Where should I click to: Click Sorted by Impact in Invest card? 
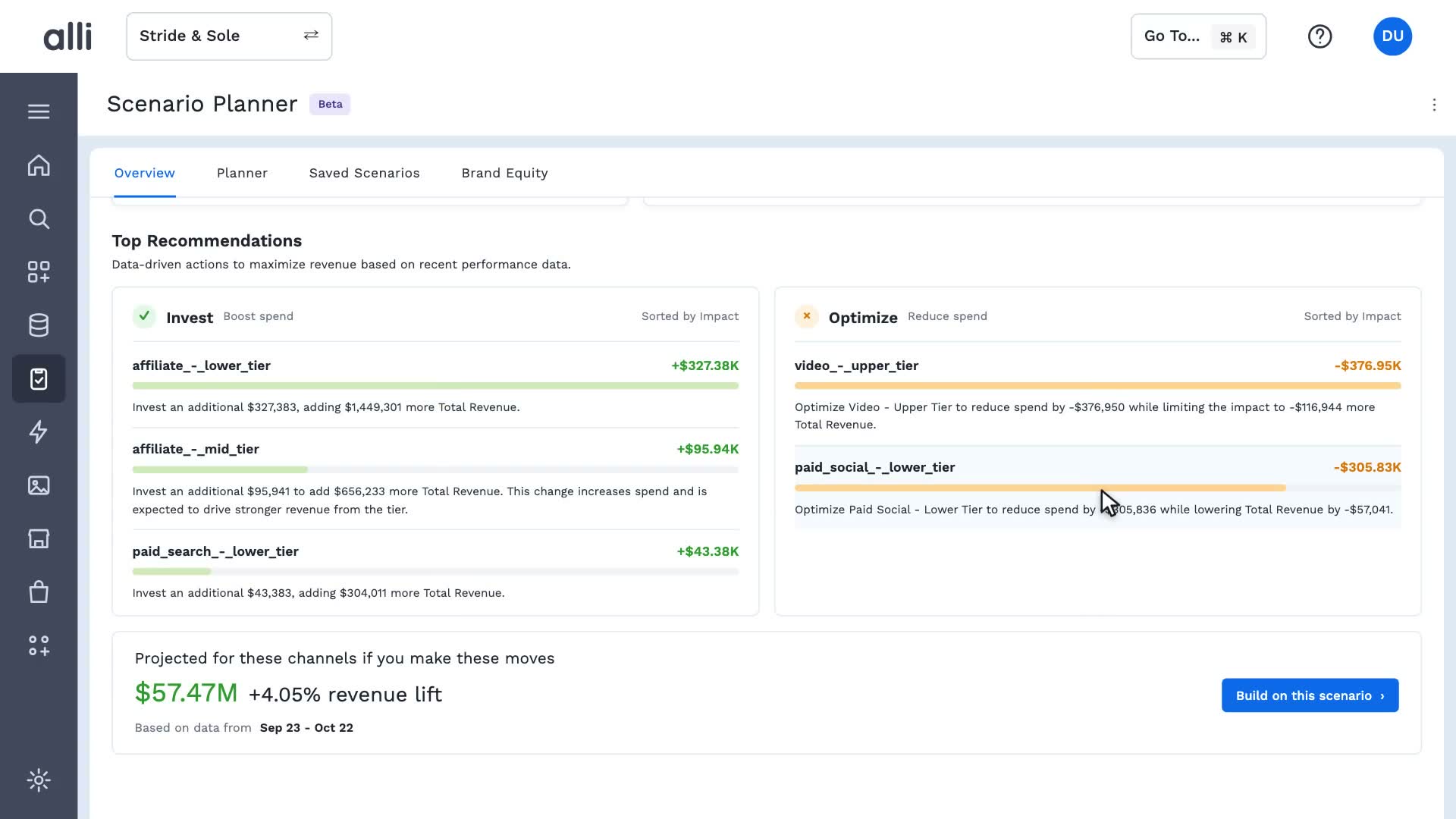point(690,316)
